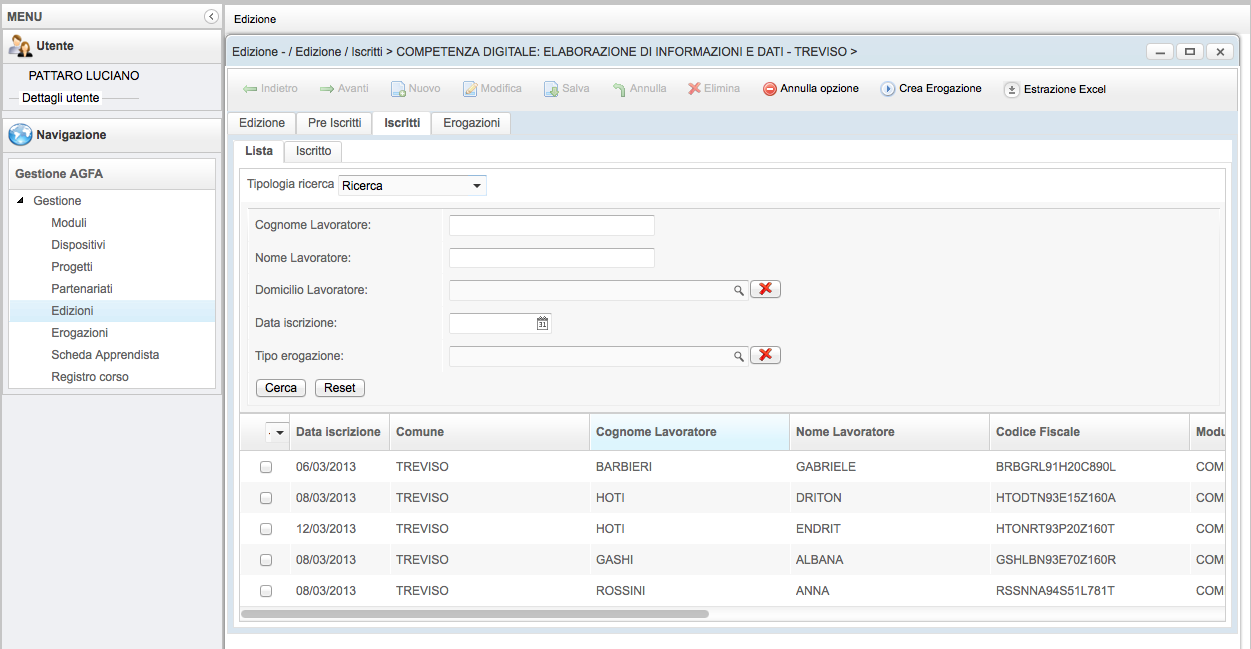
Task: Collapse the MENU side panel arrow
Action: pos(210,16)
